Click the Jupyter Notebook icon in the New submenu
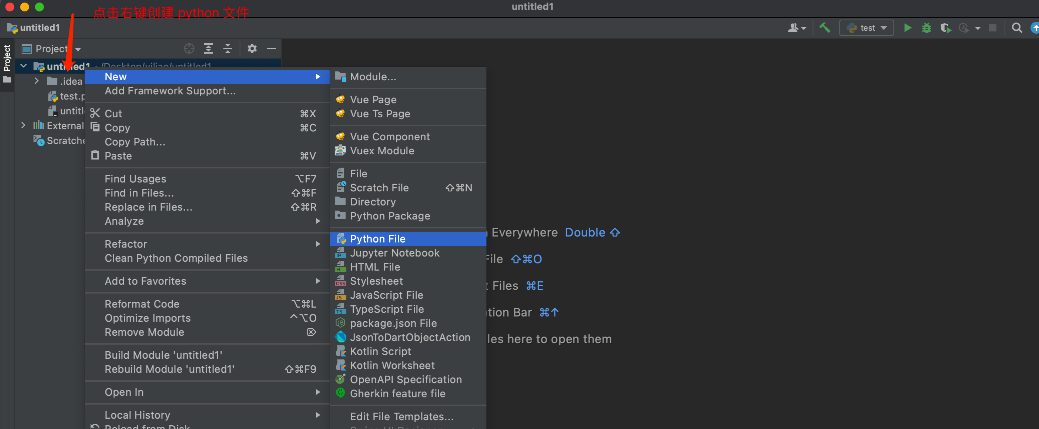This screenshot has width=1039, height=429. click(x=341, y=253)
